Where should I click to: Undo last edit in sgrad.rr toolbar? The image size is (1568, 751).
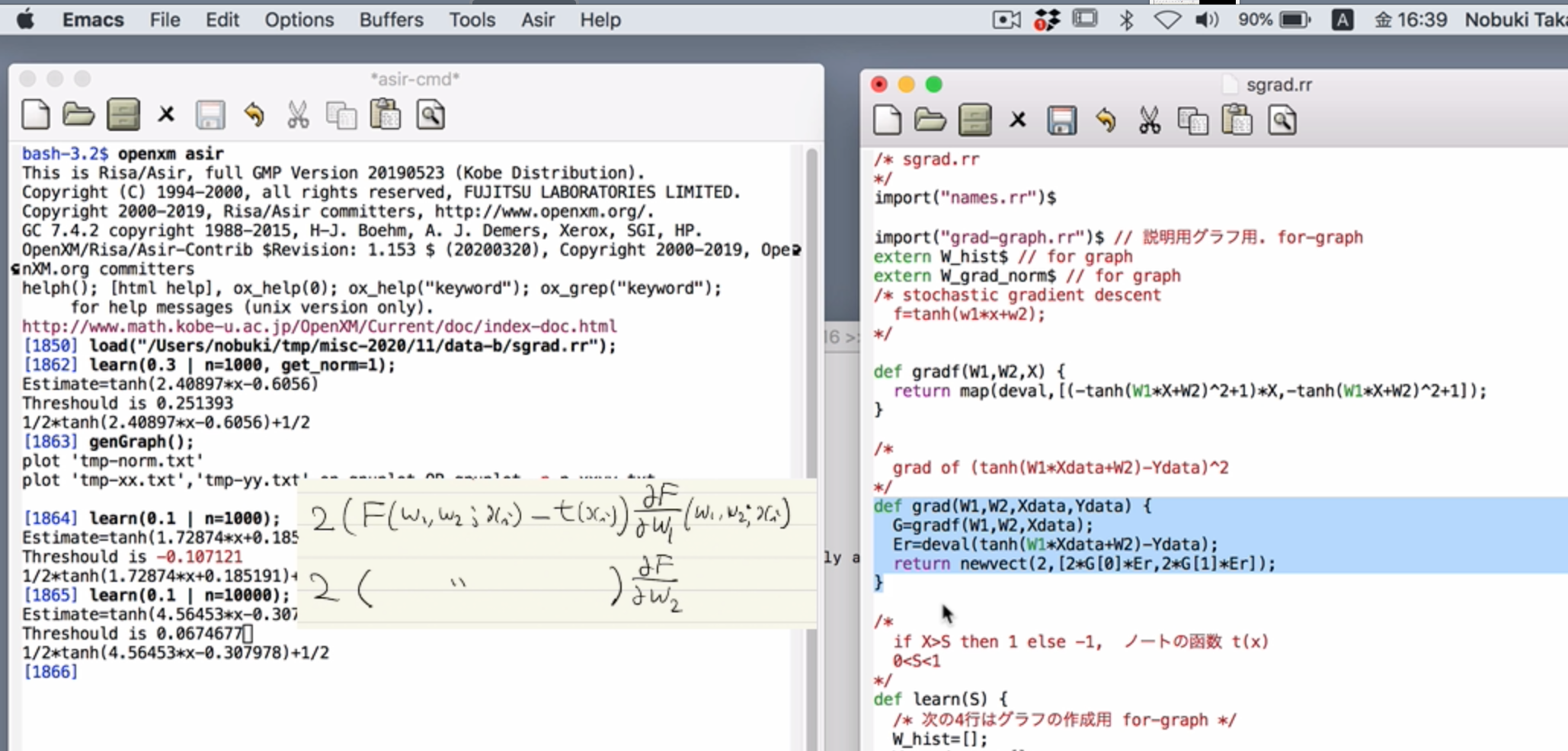[x=1106, y=120]
